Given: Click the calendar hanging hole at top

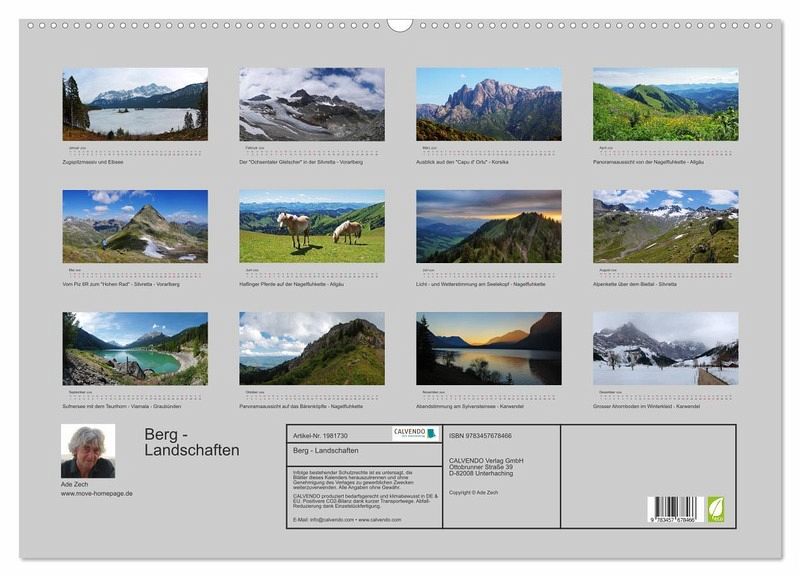Looking at the screenshot, I should [x=399, y=25].
